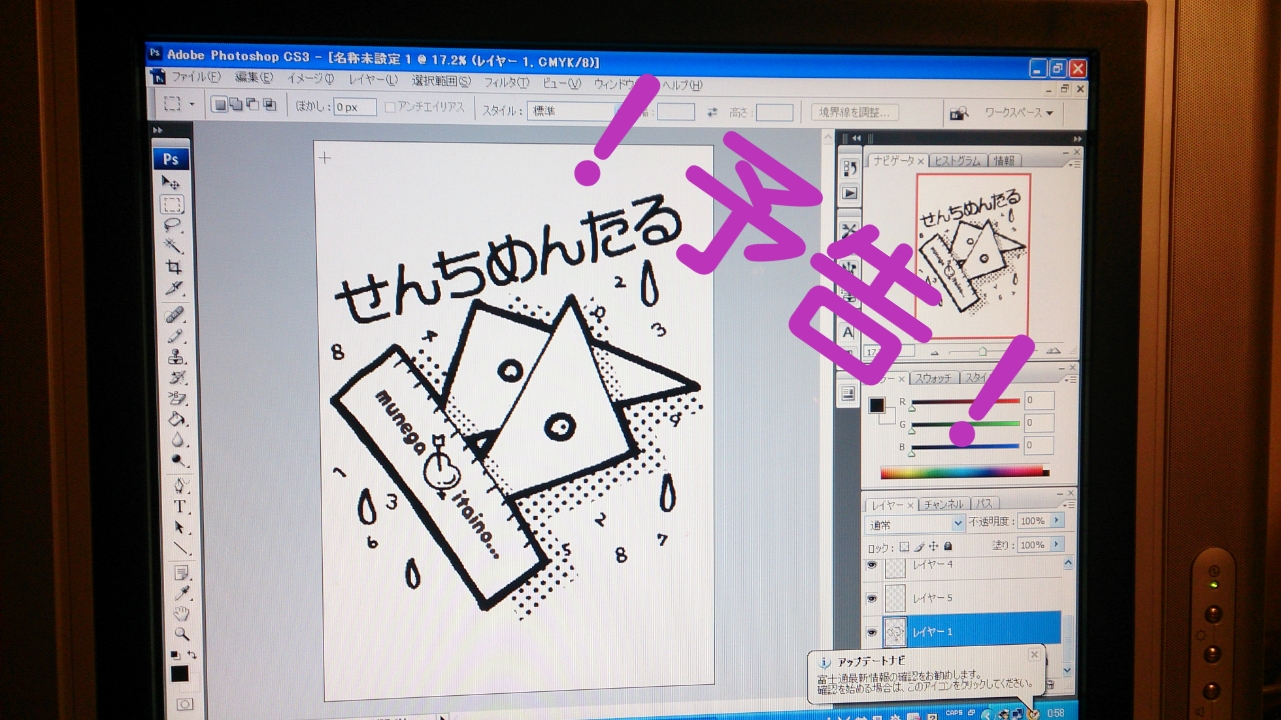The width and height of the screenshot is (1281, 720).
Task: Open the ファイル(F) menu
Action: tap(196, 78)
